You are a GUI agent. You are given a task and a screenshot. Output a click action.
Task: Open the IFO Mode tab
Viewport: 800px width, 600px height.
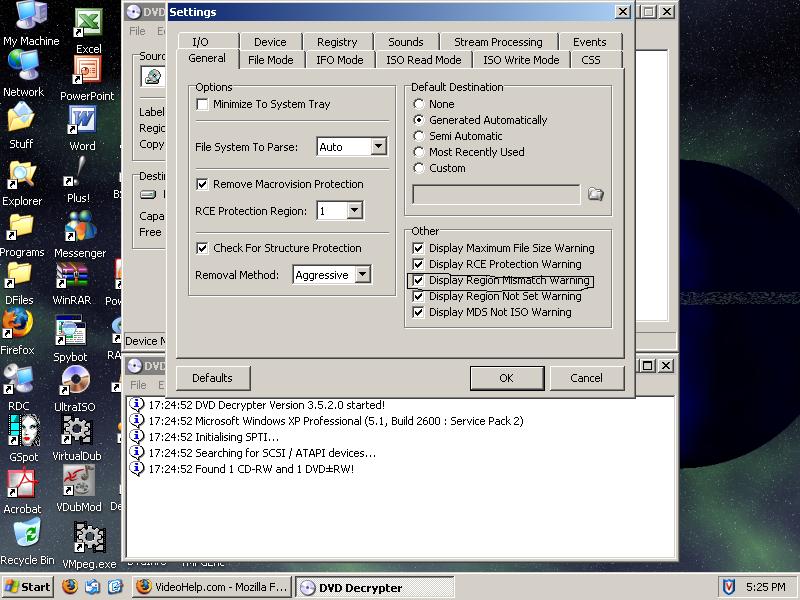[340, 60]
